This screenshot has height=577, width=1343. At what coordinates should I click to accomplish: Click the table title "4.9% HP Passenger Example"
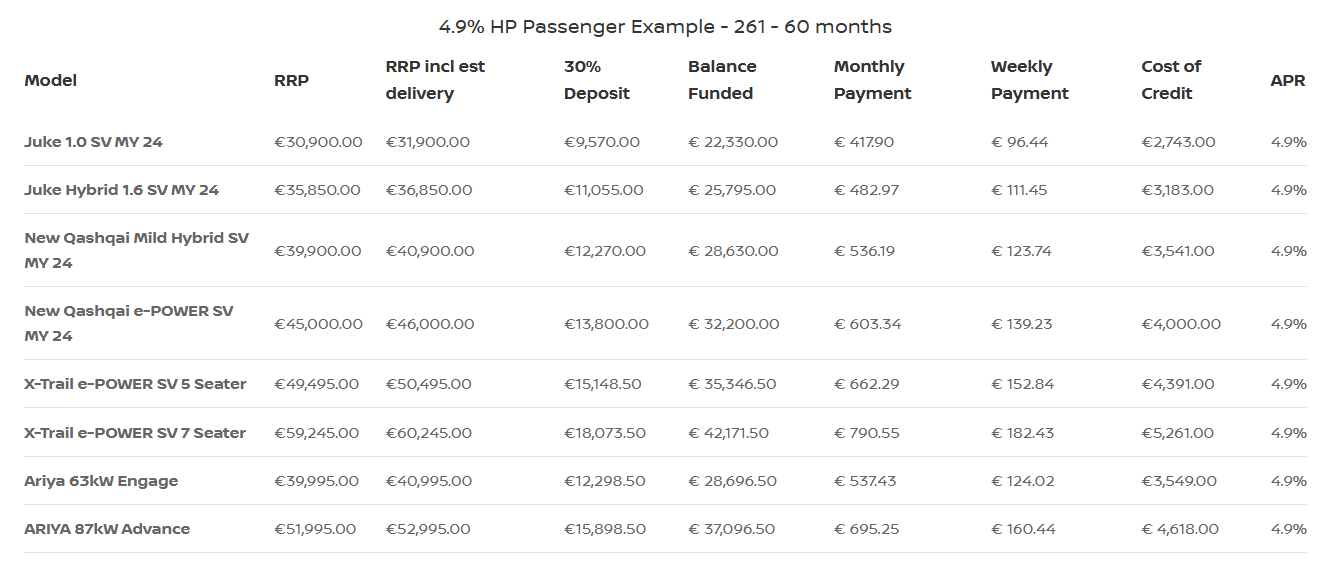665,27
